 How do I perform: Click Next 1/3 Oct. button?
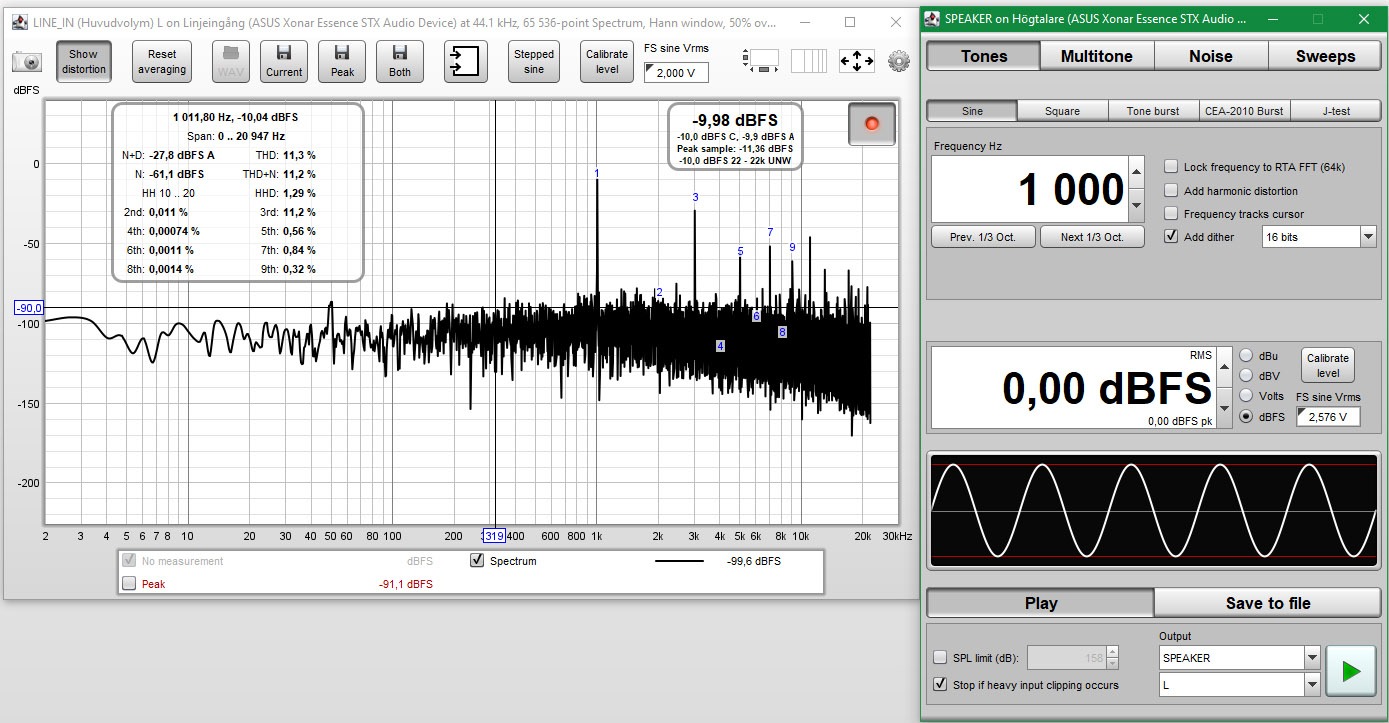click(x=1091, y=237)
